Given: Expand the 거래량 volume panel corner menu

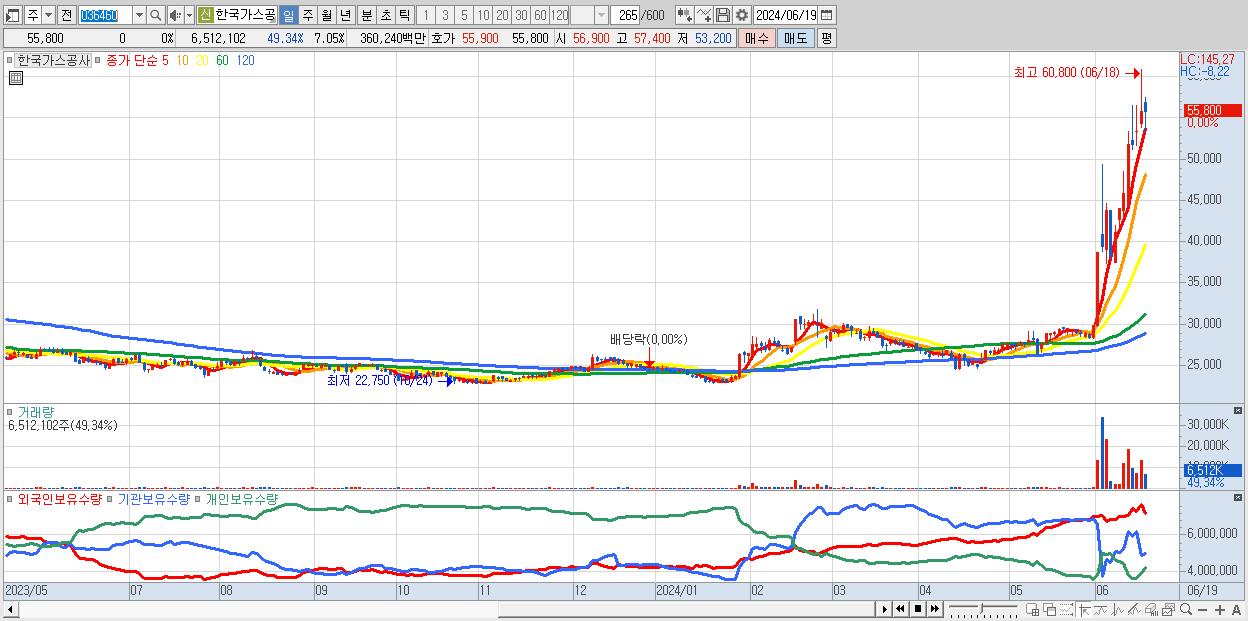Looking at the screenshot, I should (10, 411).
